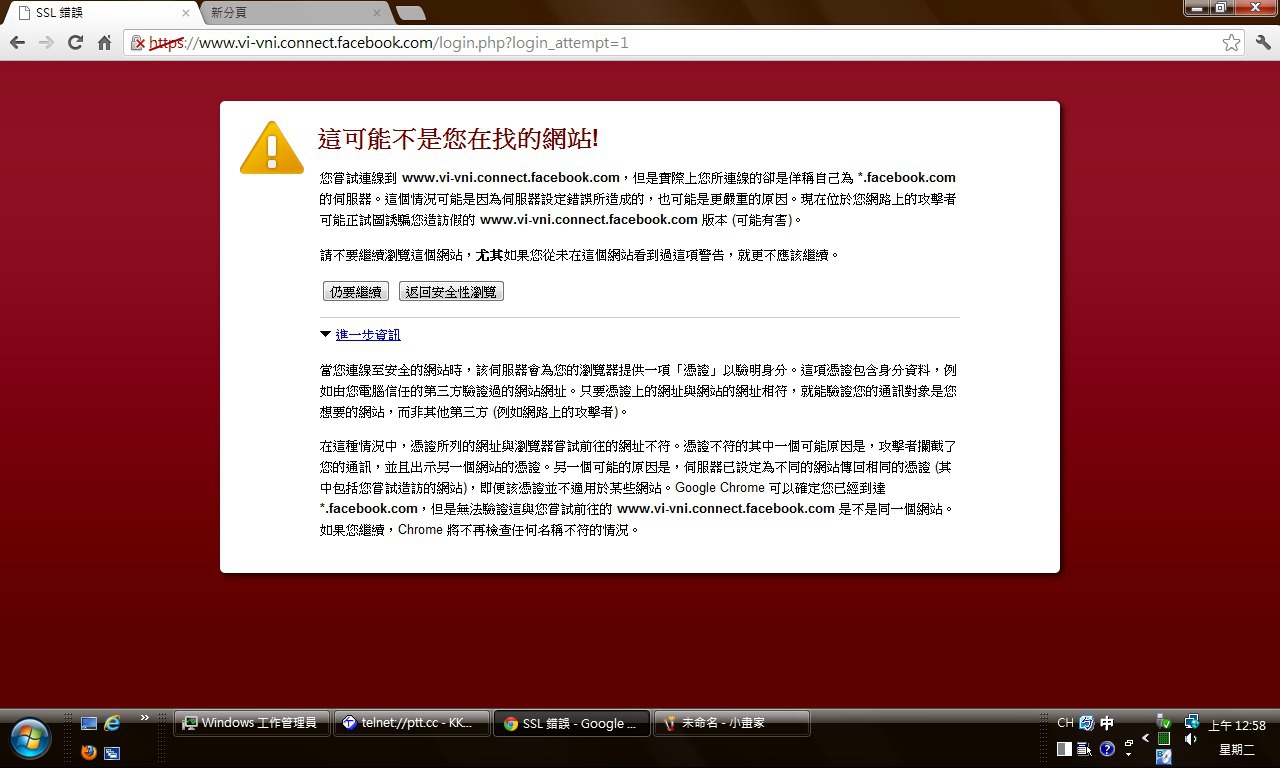Launch Firefox from quick launch
Image resolution: width=1280 pixels, height=768 pixels.
click(x=89, y=752)
